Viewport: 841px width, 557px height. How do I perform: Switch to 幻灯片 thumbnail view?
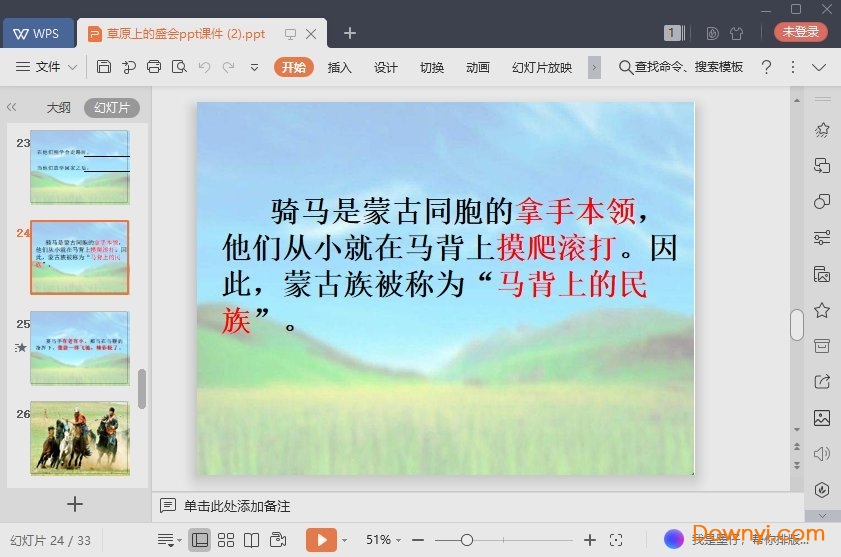tap(112, 107)
